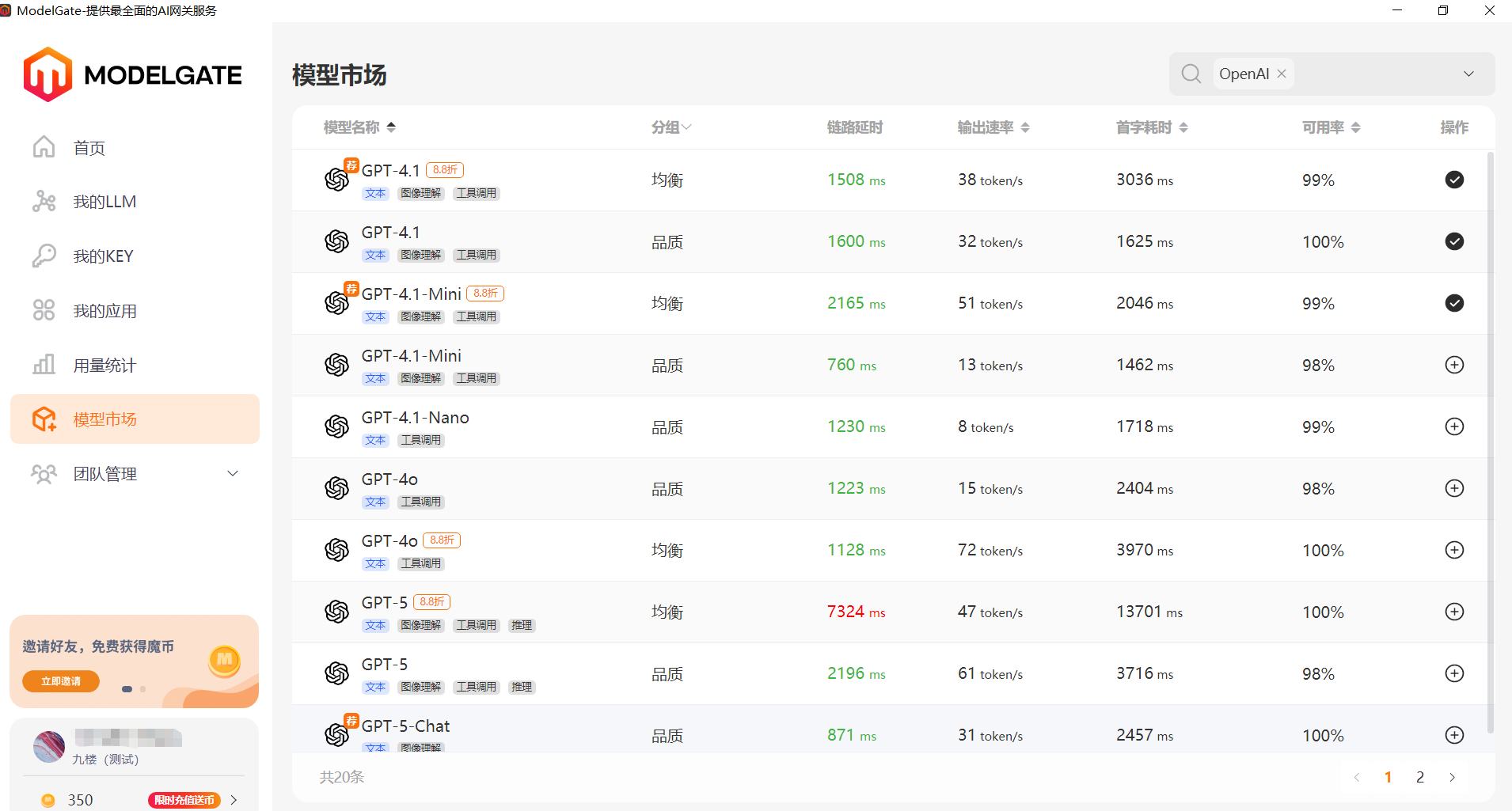Open the 首页 home page
This screenshot has height=811, width=1512.
point(89,148)
